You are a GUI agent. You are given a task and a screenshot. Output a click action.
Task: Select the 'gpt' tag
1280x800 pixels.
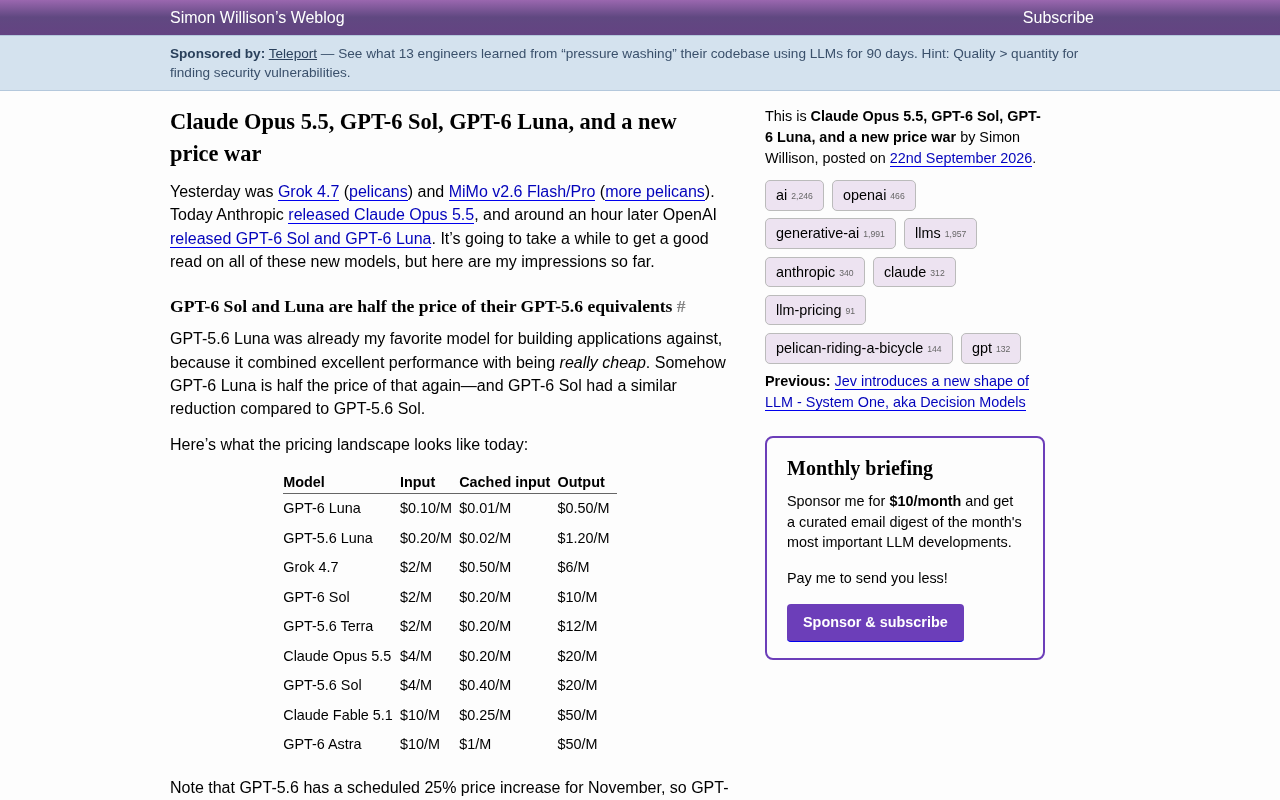991,348
